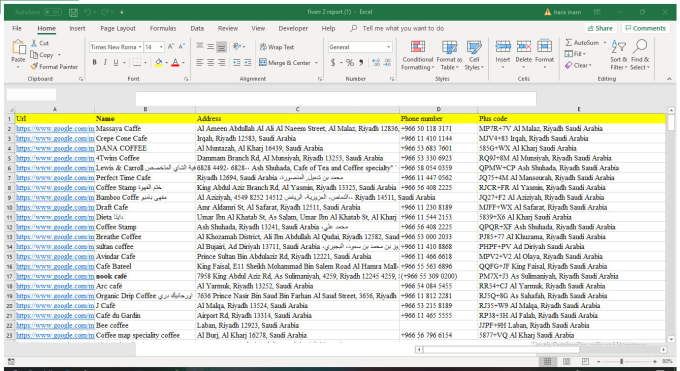The width and height of the screenshot is (680, 371).
Task: Open the Sort & Filter menu
Action: pyautogui.click(x=619, y=55)
